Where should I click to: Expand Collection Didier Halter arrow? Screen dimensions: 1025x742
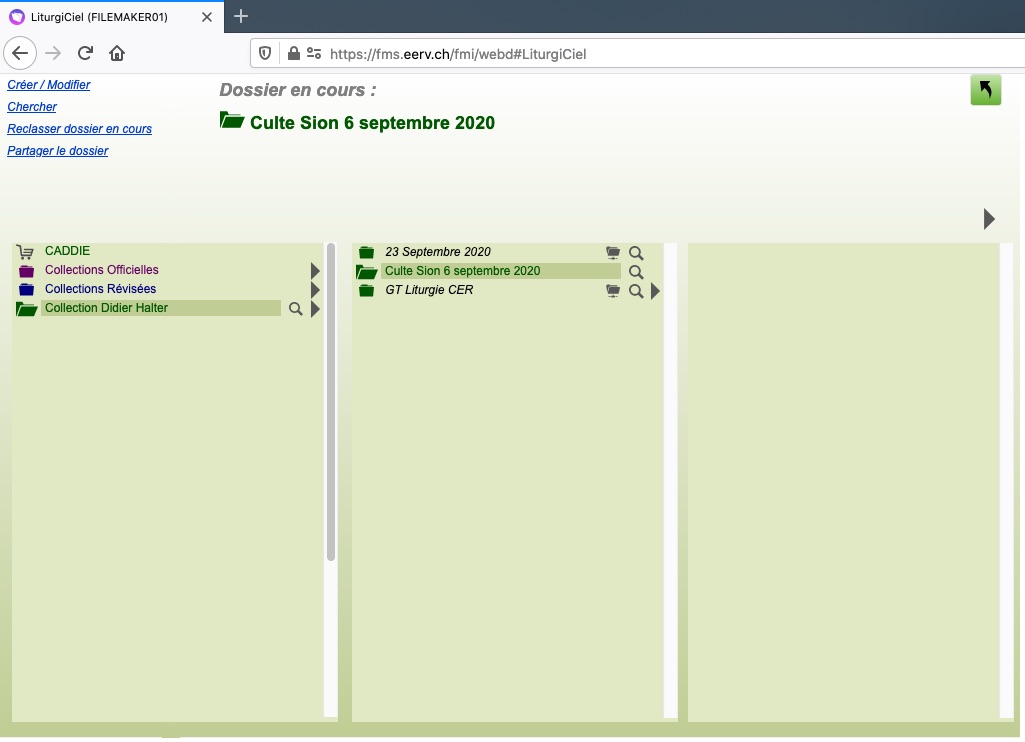click(x=315, y=310)
